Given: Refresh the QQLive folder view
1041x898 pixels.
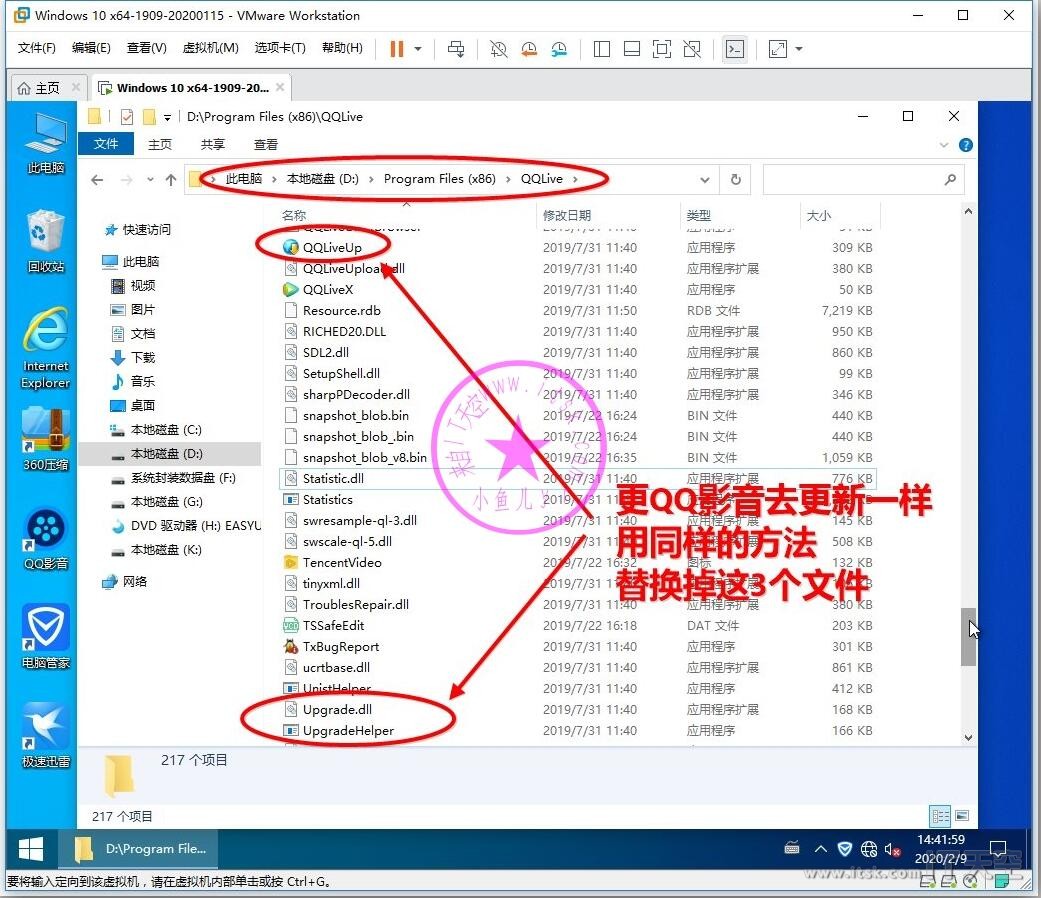Looking at the screenshot, I should coord(736,179).
